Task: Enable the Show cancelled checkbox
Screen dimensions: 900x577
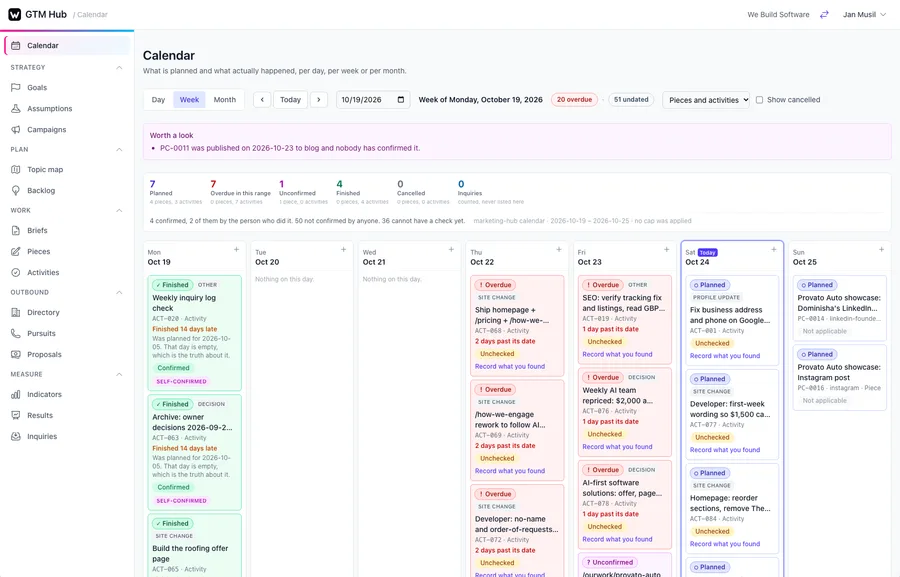Action: 759,100
